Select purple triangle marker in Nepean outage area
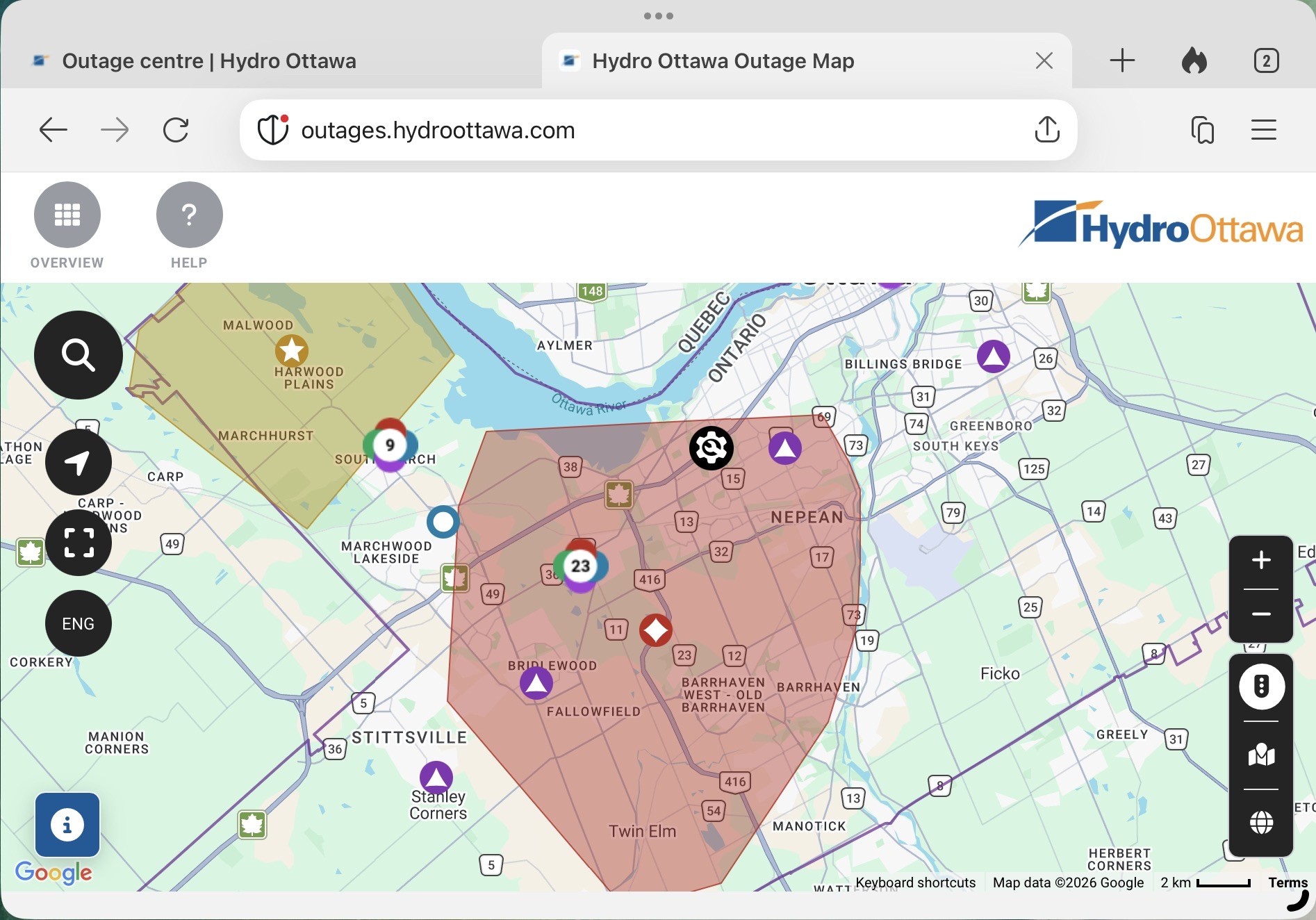 click(785, 448)
